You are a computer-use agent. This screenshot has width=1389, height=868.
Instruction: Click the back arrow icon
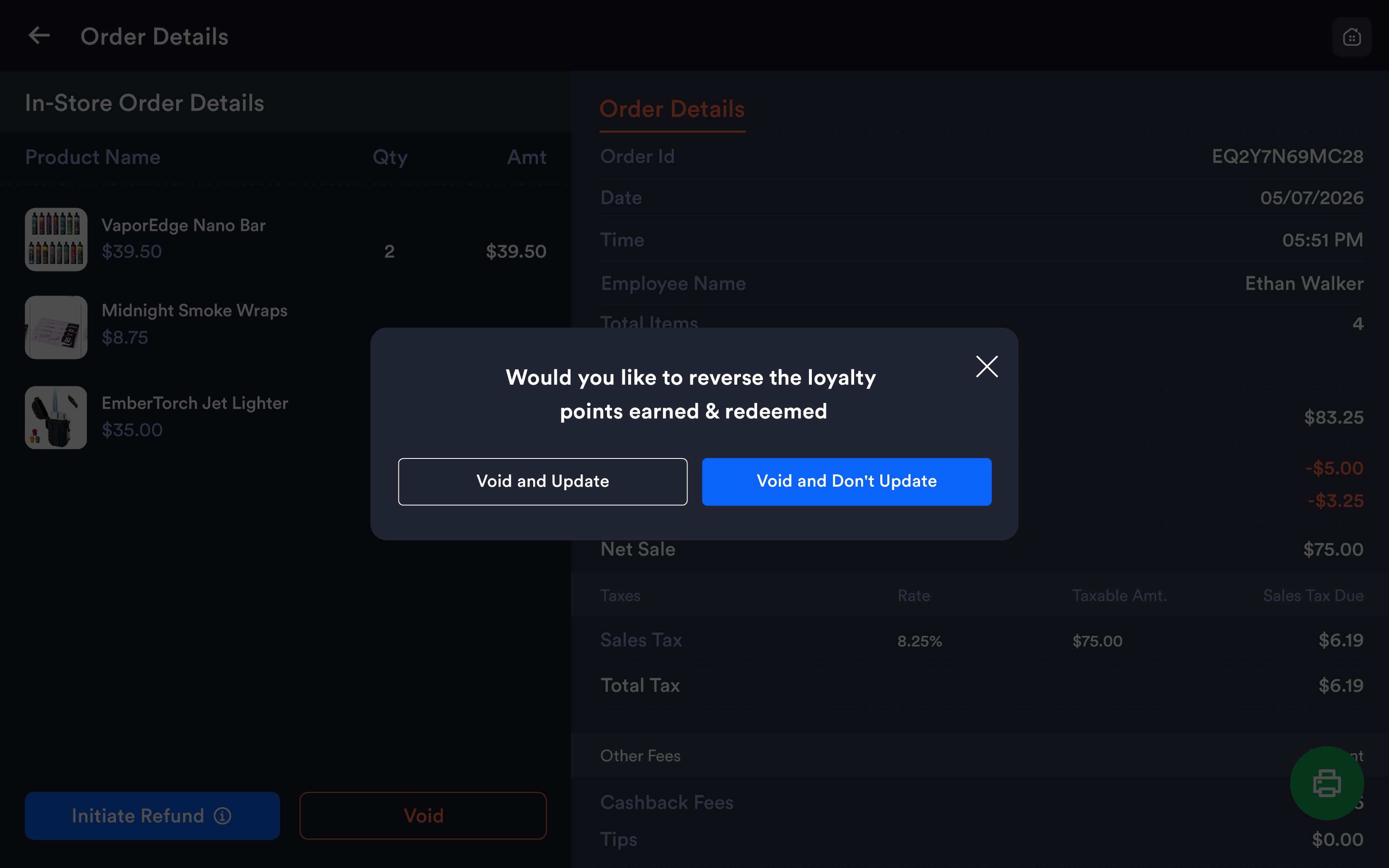coord(39,36)
